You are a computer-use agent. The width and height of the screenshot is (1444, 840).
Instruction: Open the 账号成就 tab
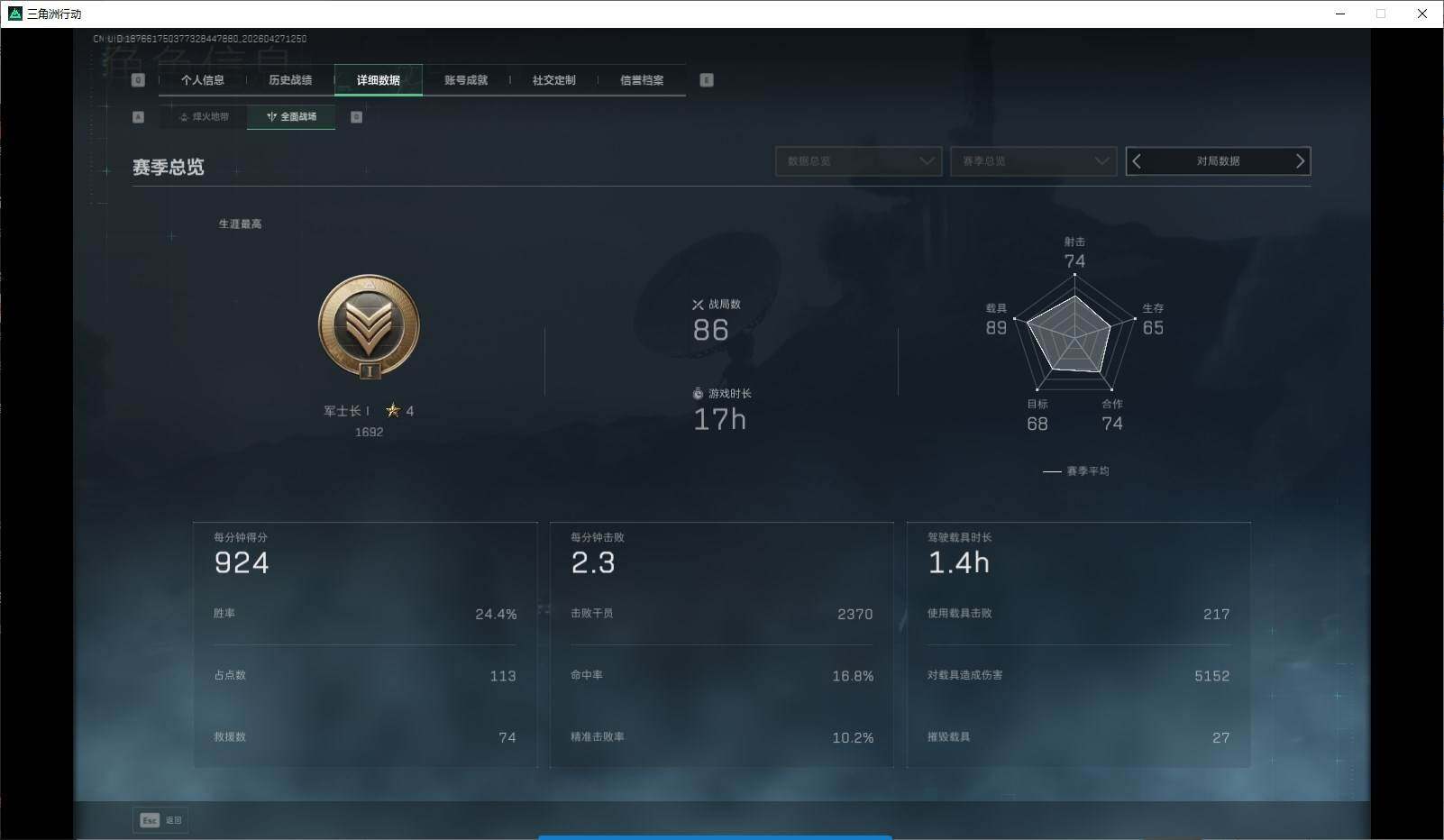pos(466,80)
